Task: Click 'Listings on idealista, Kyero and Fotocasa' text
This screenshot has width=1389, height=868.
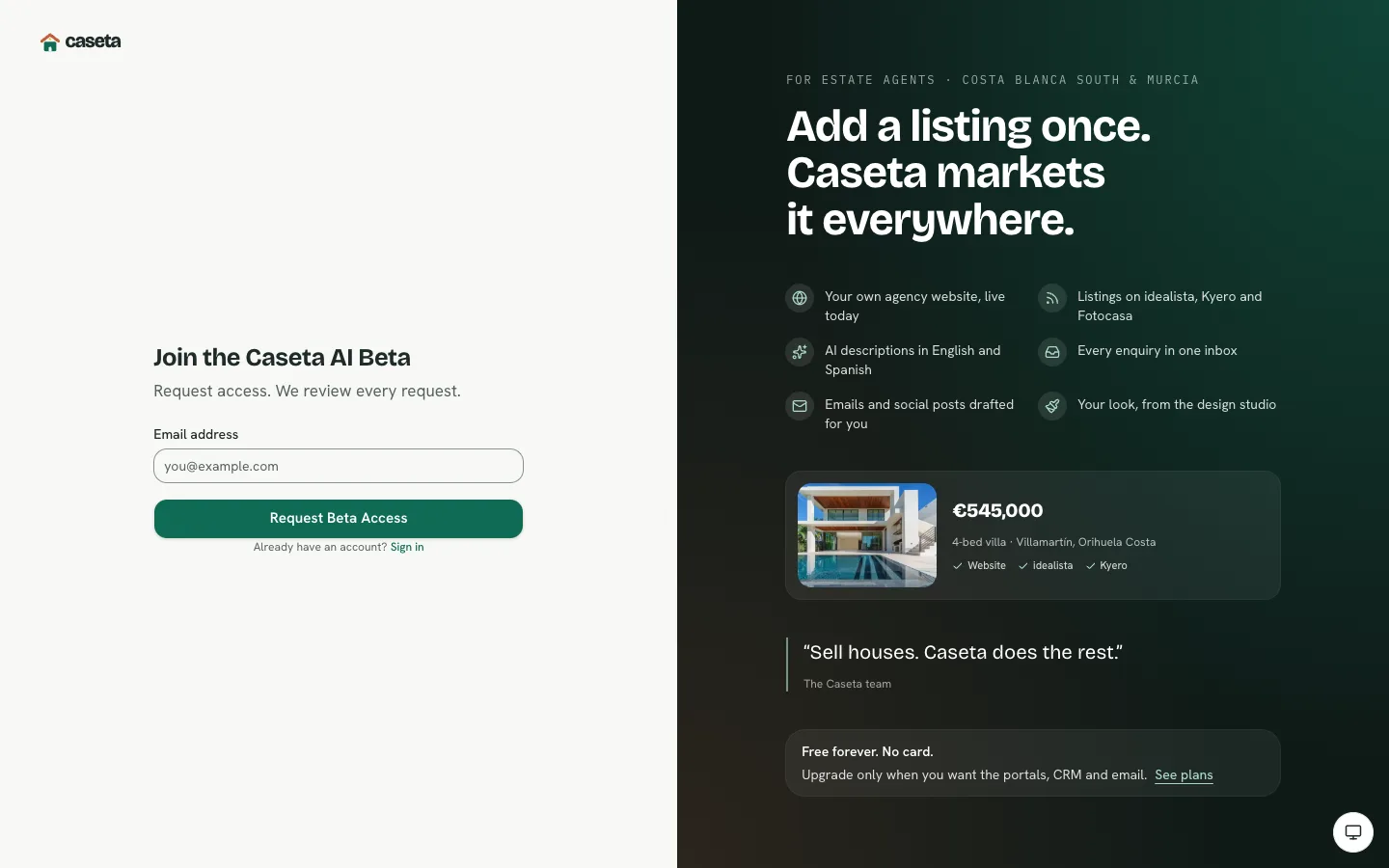Action: pos(1169,306)
